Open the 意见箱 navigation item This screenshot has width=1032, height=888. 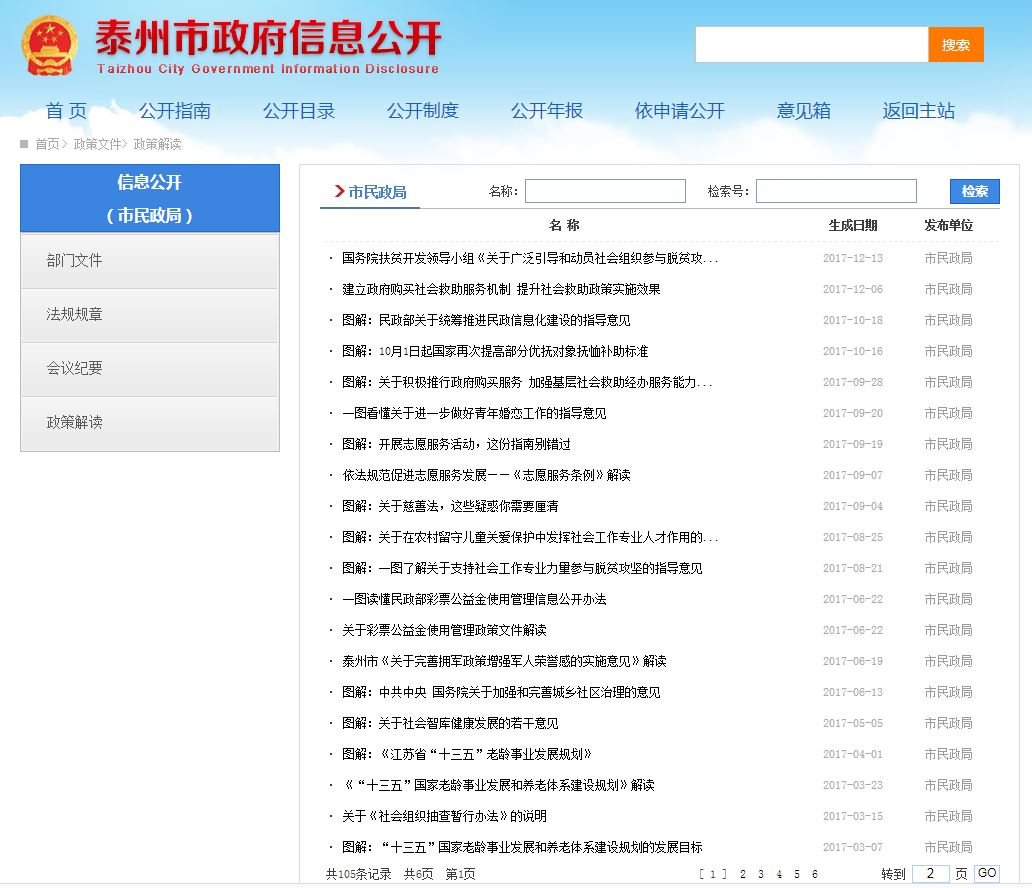(x=803, y=111)
